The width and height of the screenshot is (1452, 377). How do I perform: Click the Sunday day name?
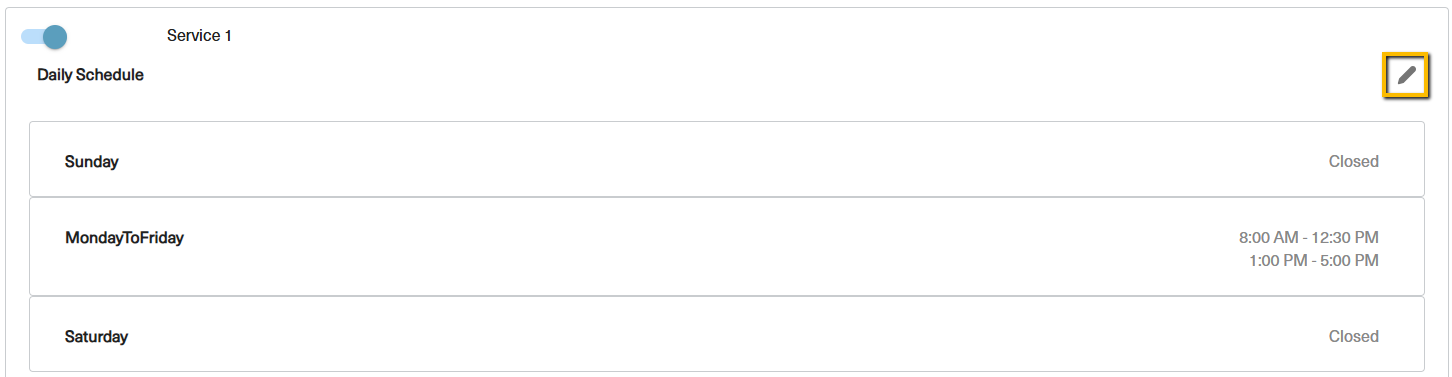(x=92, y=161)
